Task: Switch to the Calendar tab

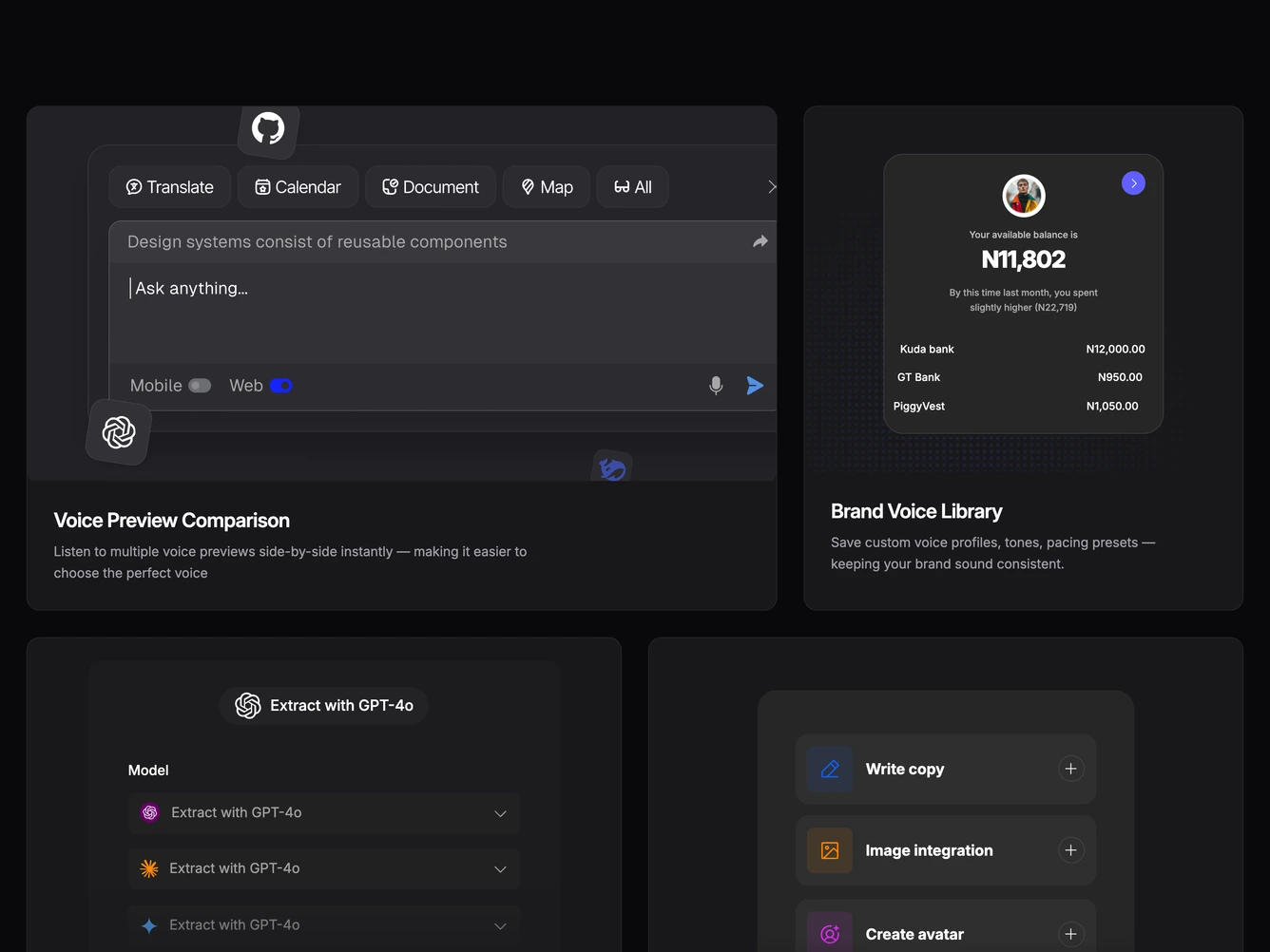Action: (298, 187)
